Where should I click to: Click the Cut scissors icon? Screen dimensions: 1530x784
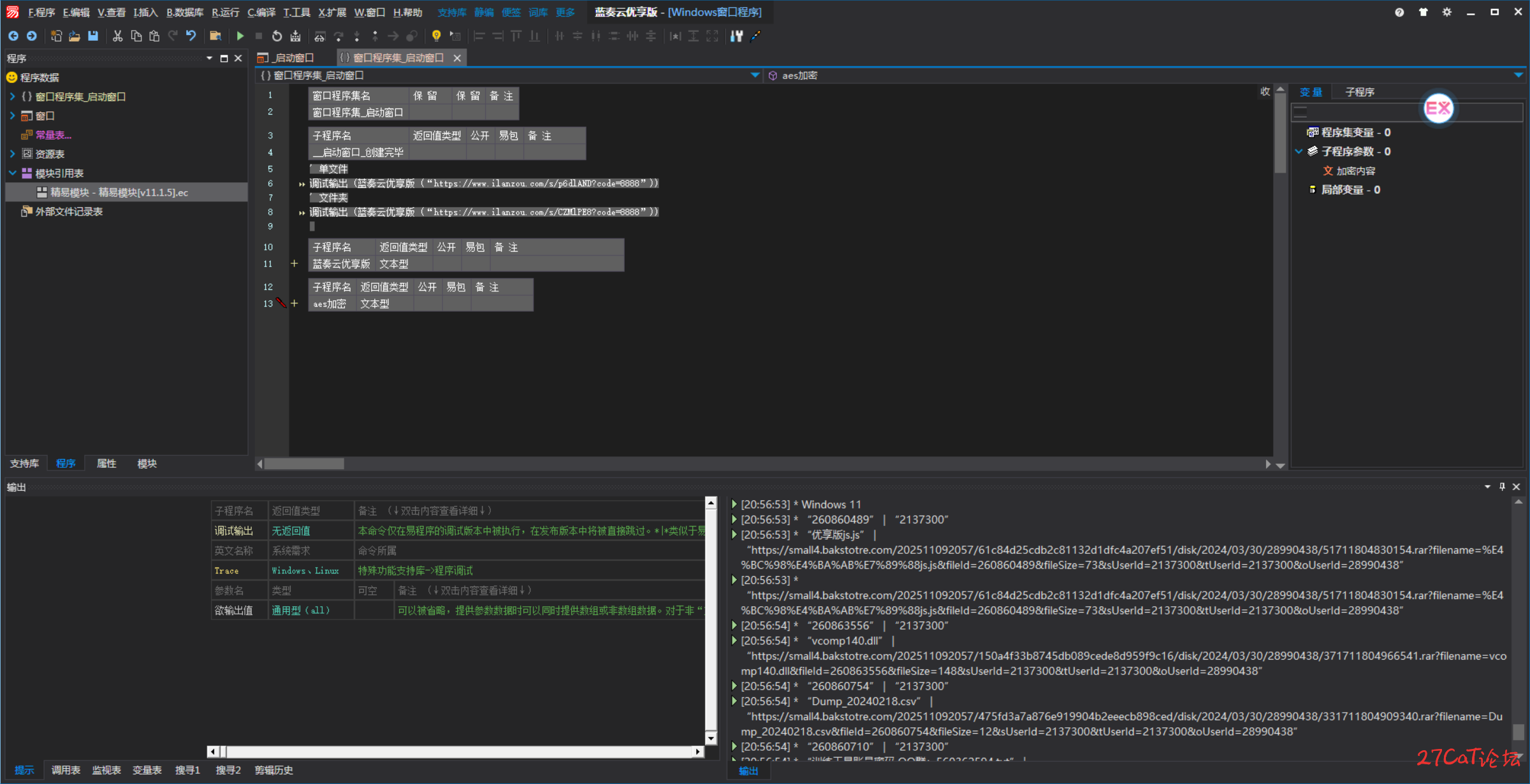coord(117,36)
